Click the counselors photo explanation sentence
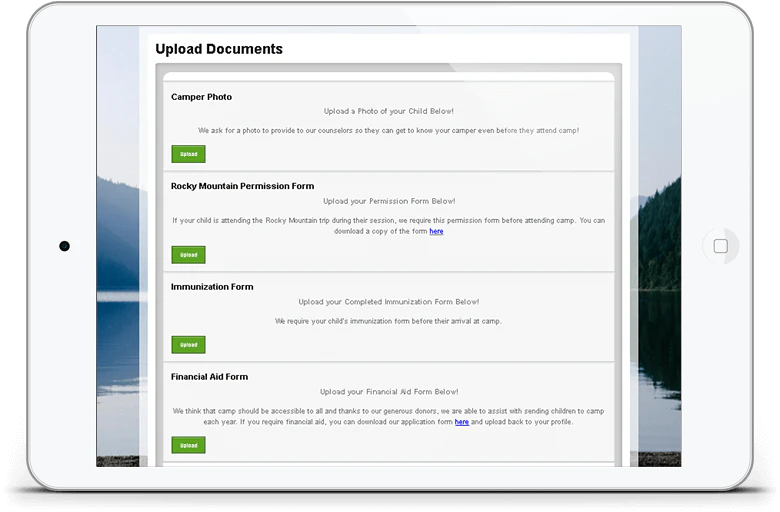Viewport: 780px width, 512px height. pos(389,130)
